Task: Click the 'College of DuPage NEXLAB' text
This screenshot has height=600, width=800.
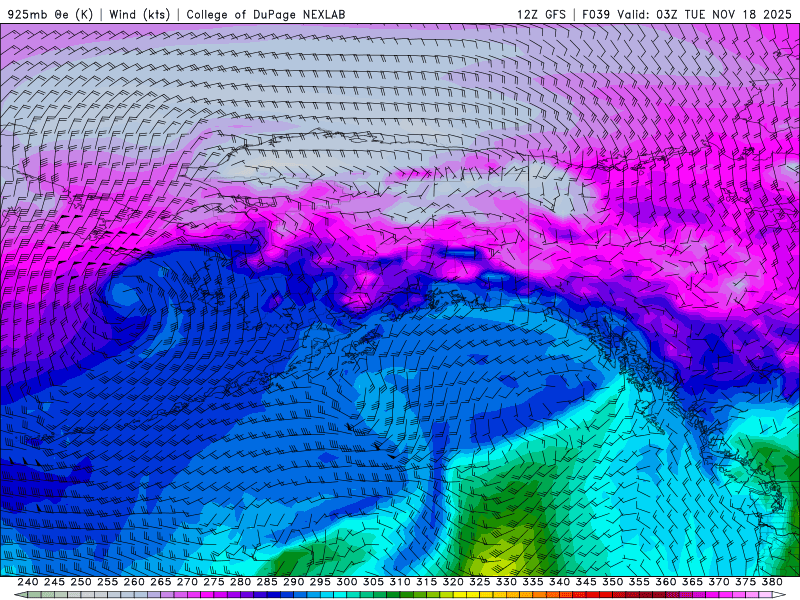Action: [266, 14]
